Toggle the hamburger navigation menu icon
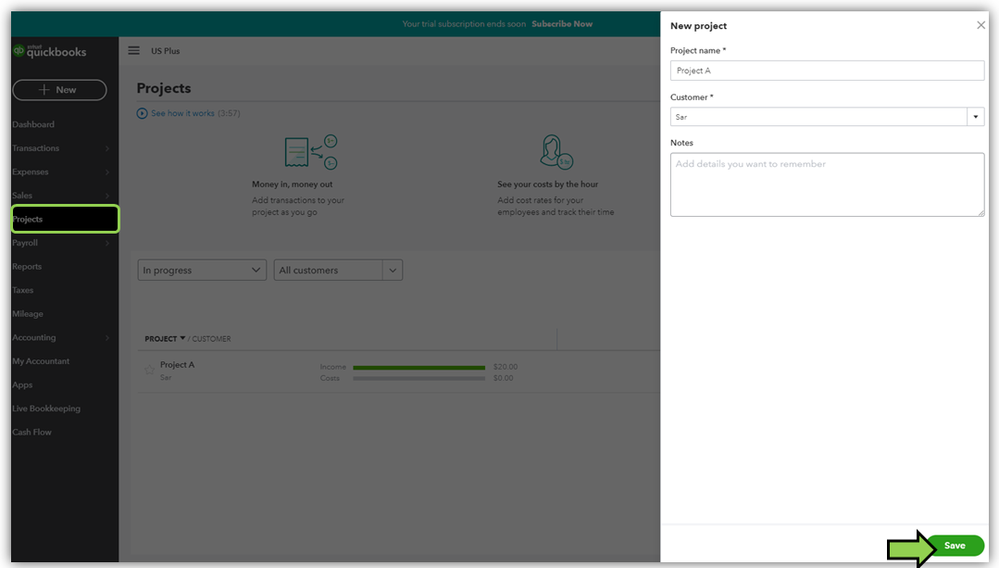The height and width of the screenshot is (568, 999). (x=134, y=50)
